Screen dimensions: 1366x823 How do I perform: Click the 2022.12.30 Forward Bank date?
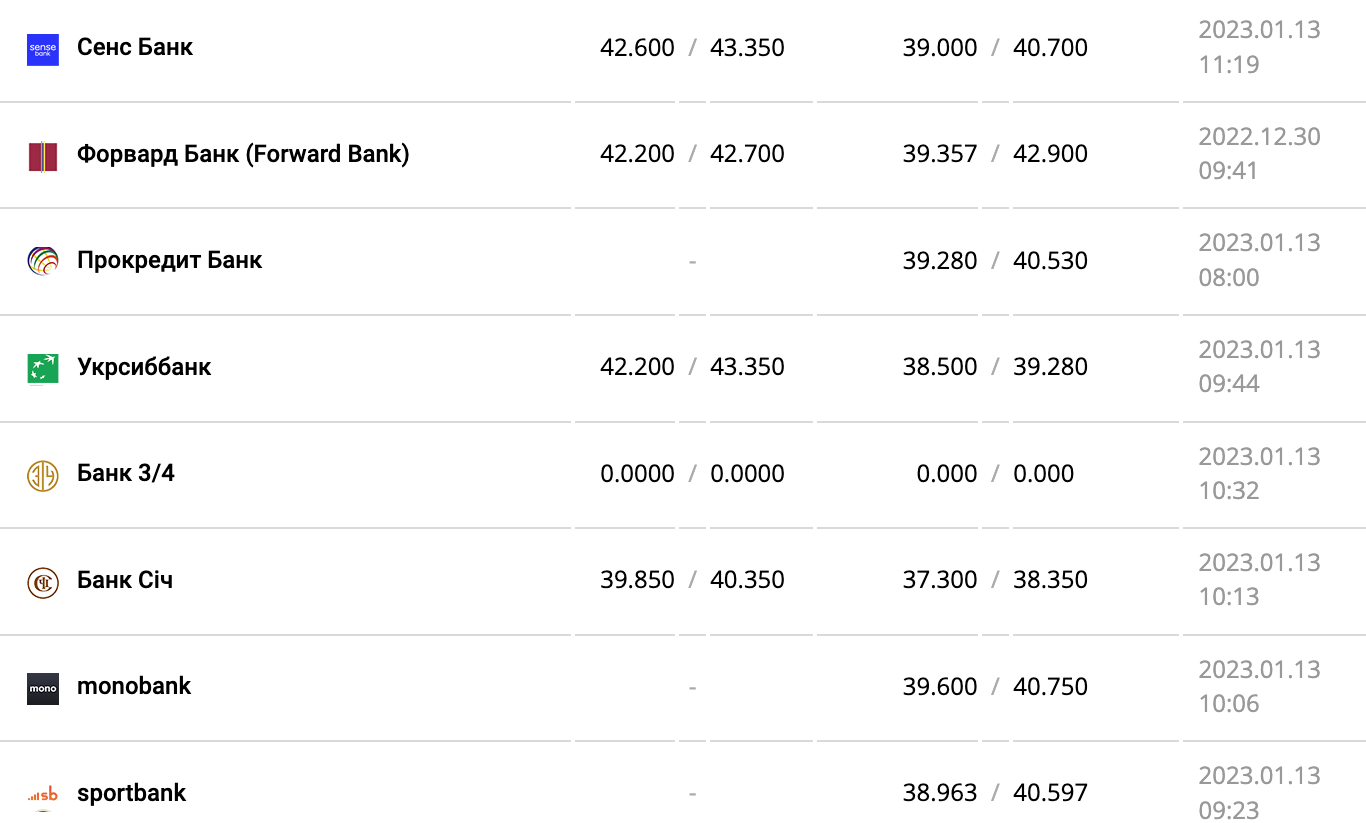point(1259,137)
